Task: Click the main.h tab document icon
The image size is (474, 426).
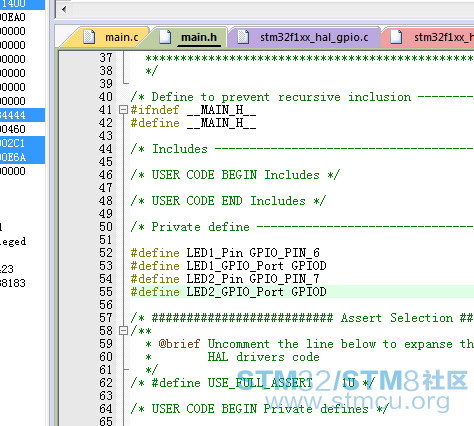Action: pyautogui.click(x=165, y=37)
